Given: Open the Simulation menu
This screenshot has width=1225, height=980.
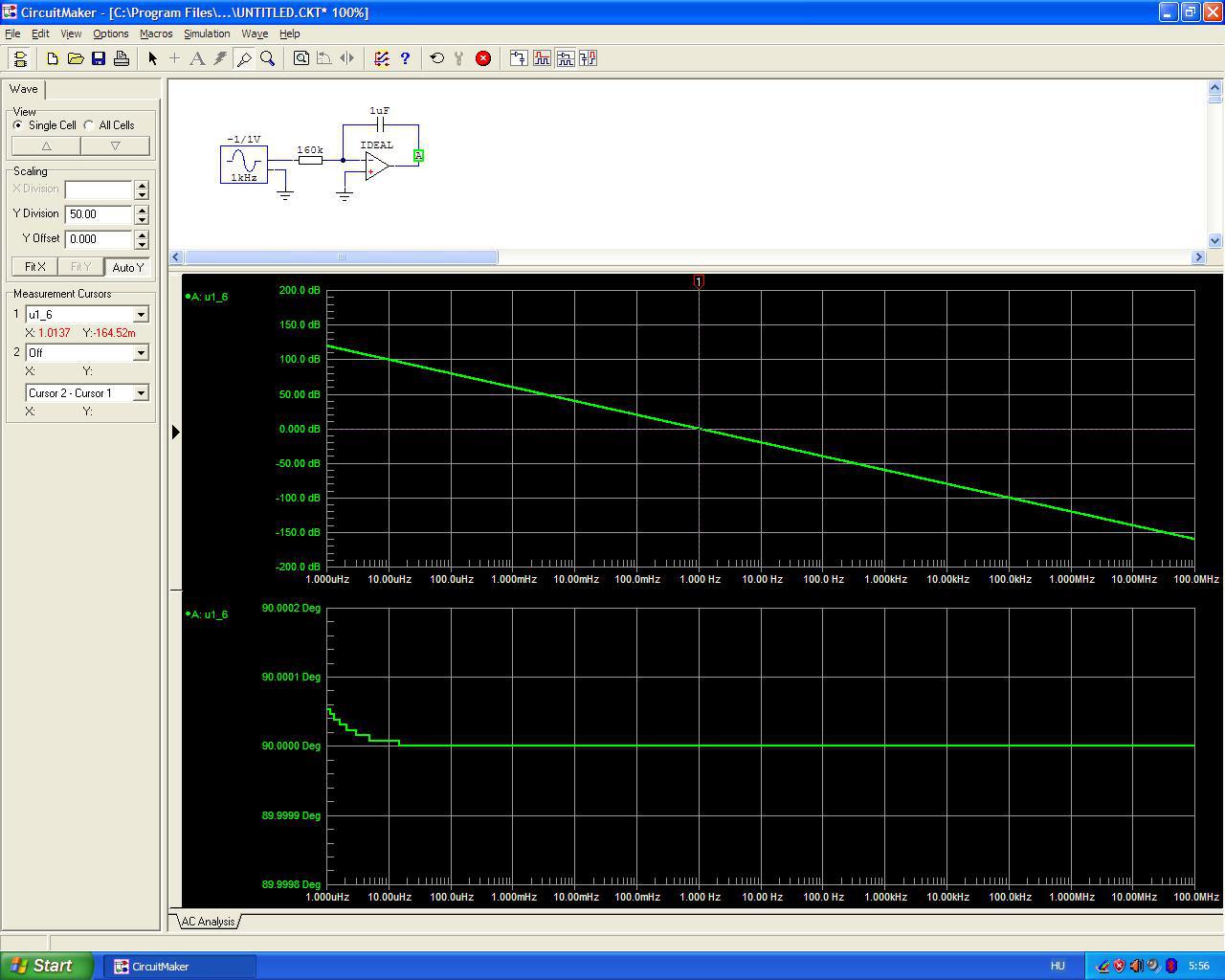Looking at the screenshot, I should pos(207,33).
